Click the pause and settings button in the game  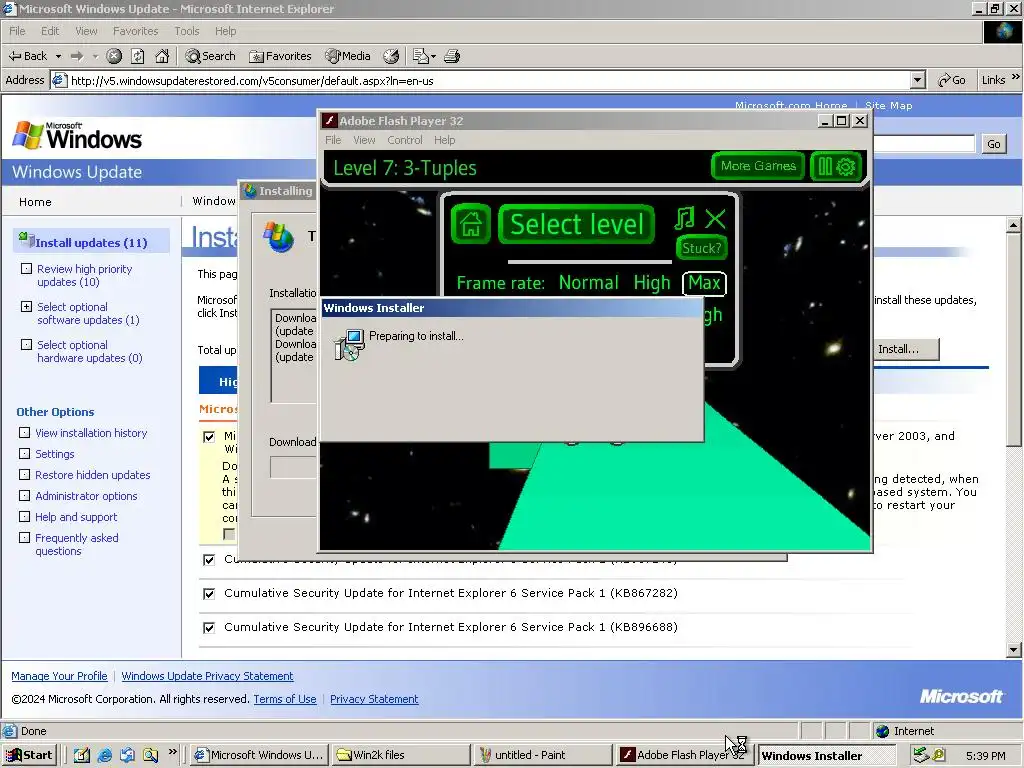[837, 167]
